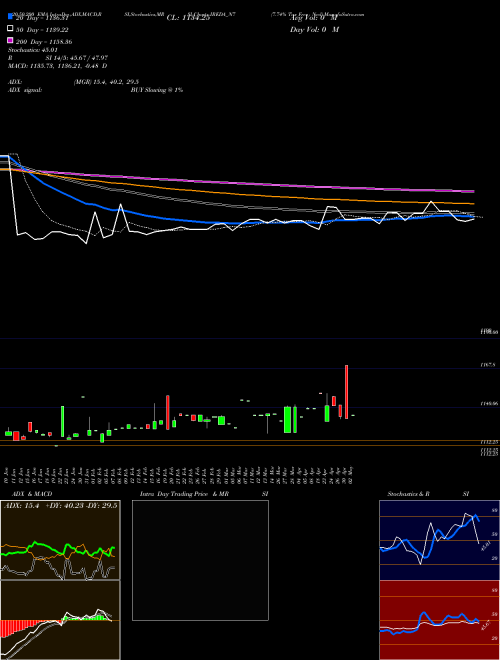Click the 1167.5 price axis label
Screen dimensions: 500x660
click(x=489, y=365)
